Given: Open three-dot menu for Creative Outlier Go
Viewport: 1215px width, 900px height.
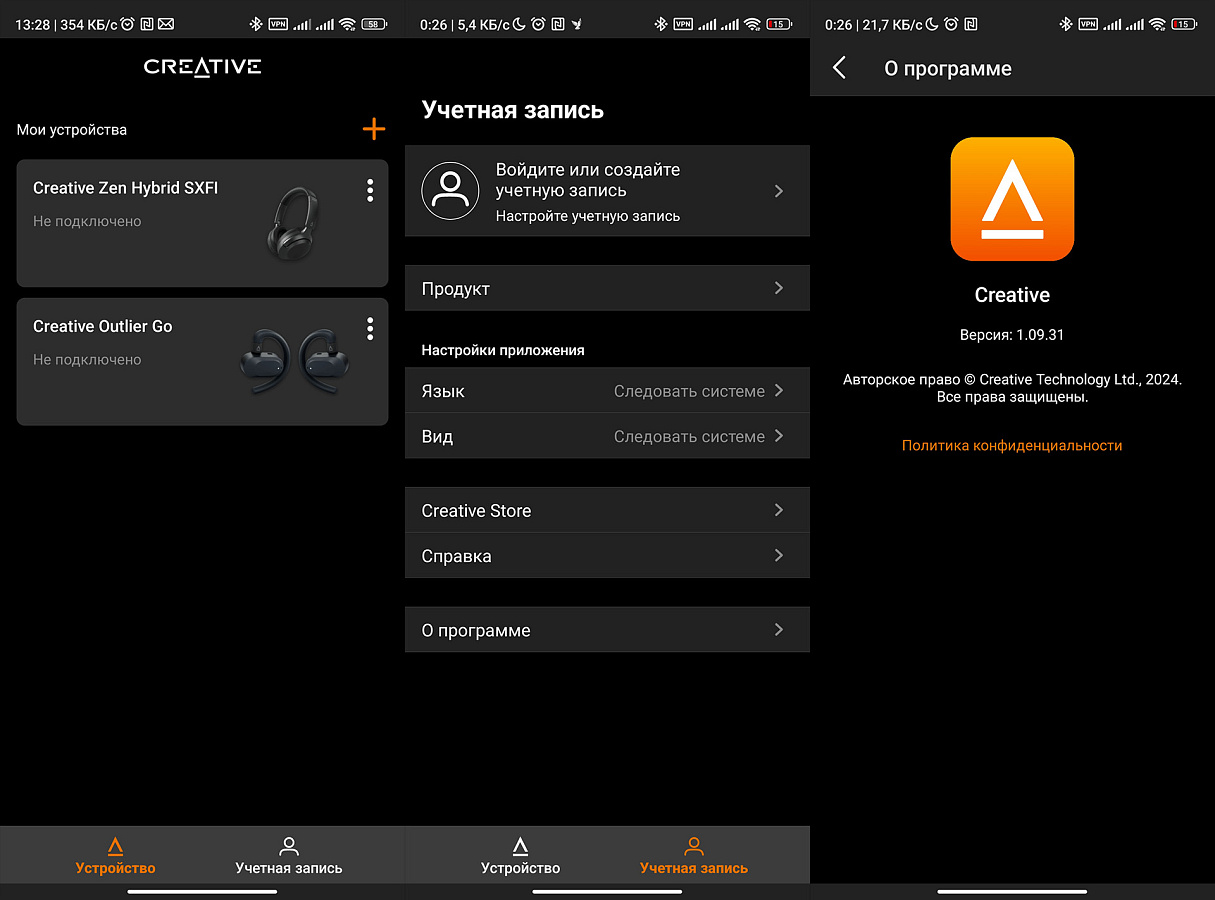Looking at the screenshot, I should tap(370, 328).
